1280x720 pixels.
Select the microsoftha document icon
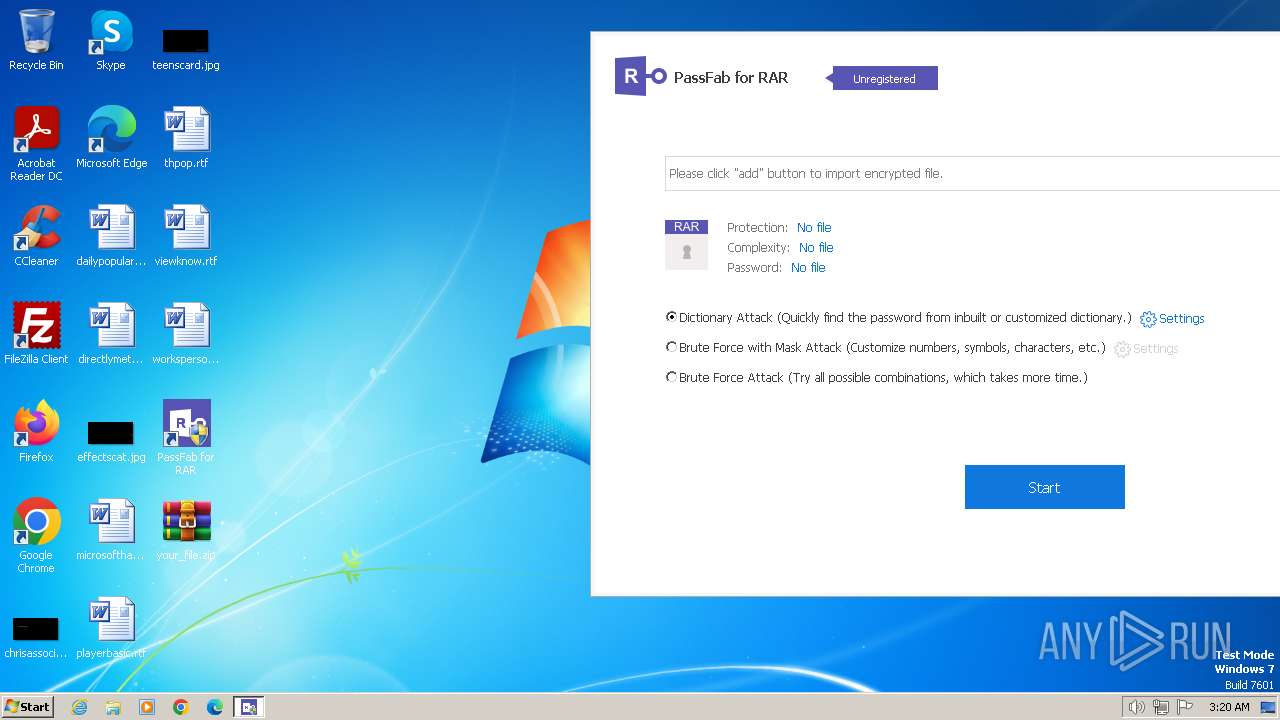(x=111, y=530)
